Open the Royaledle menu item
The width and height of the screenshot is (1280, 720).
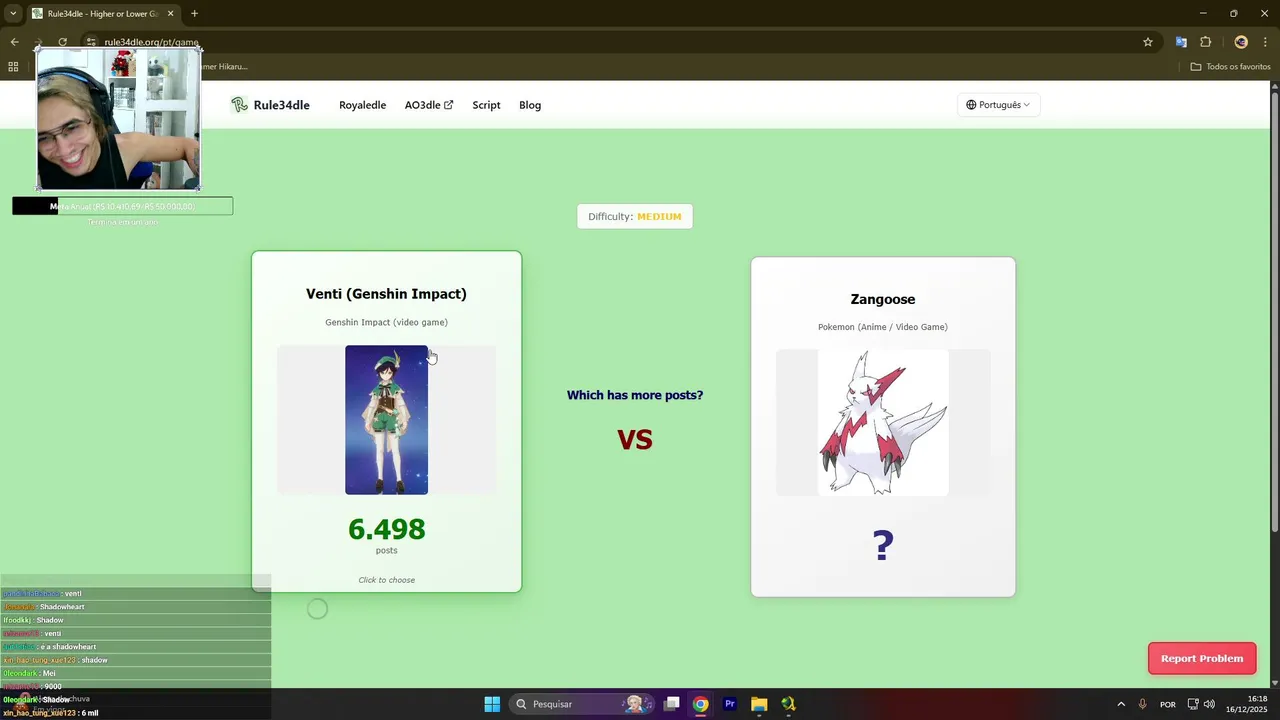(362, 105)
